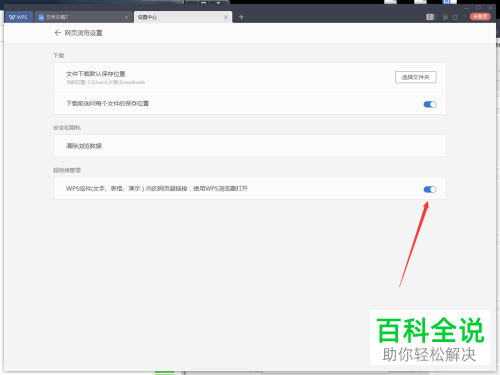Click the 下载 section heading

pos(59,55)
